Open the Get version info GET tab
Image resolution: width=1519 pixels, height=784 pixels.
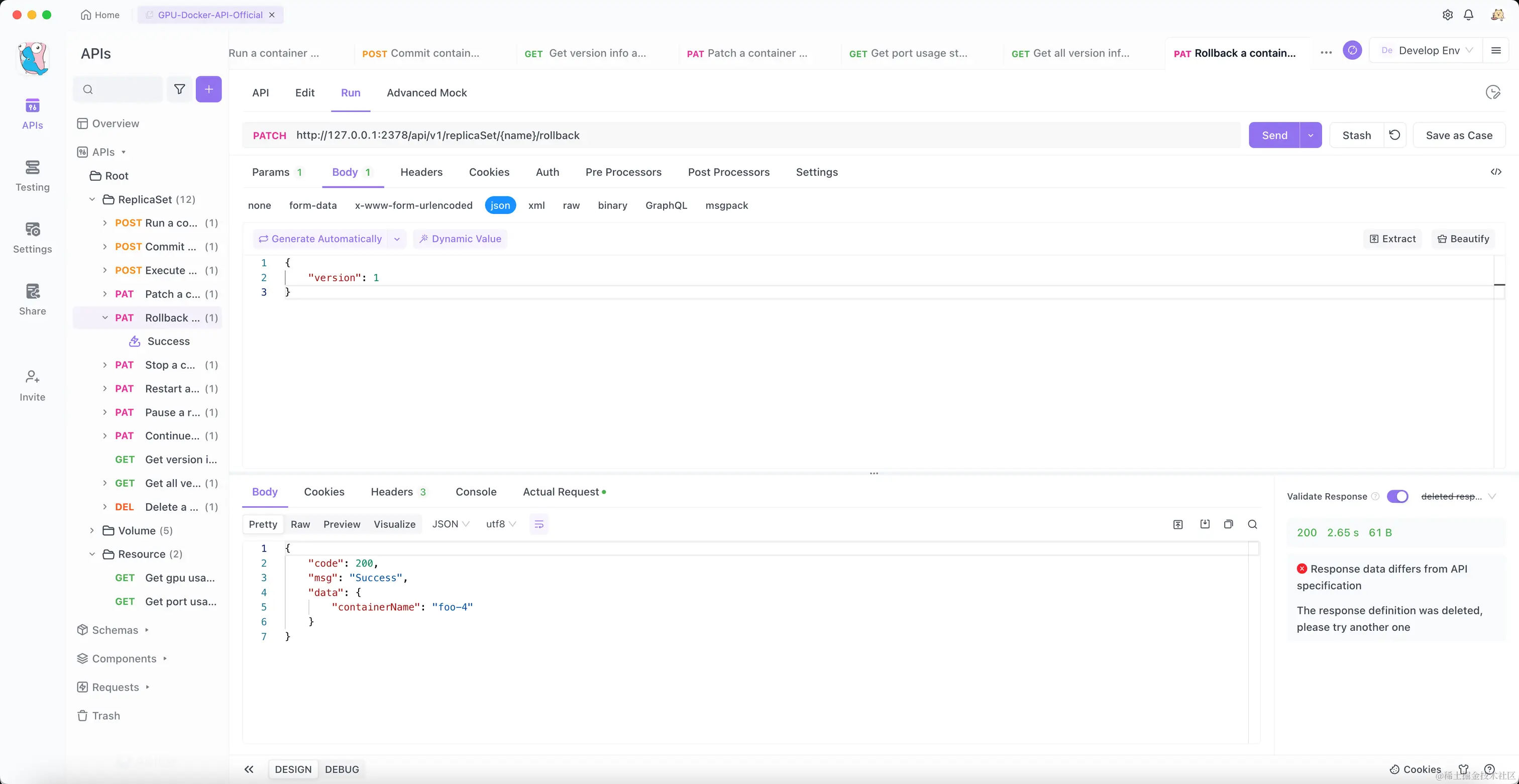click(x=586, y=53)
